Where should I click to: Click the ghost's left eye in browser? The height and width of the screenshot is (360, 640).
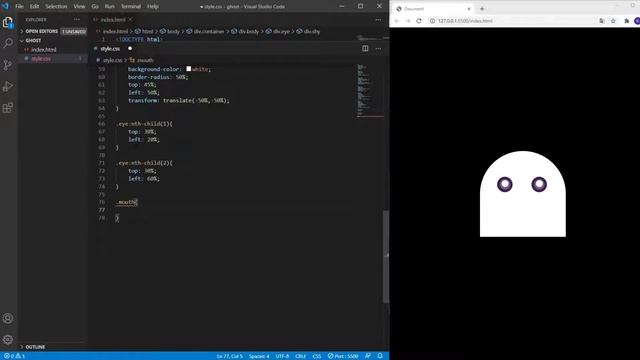505,184
